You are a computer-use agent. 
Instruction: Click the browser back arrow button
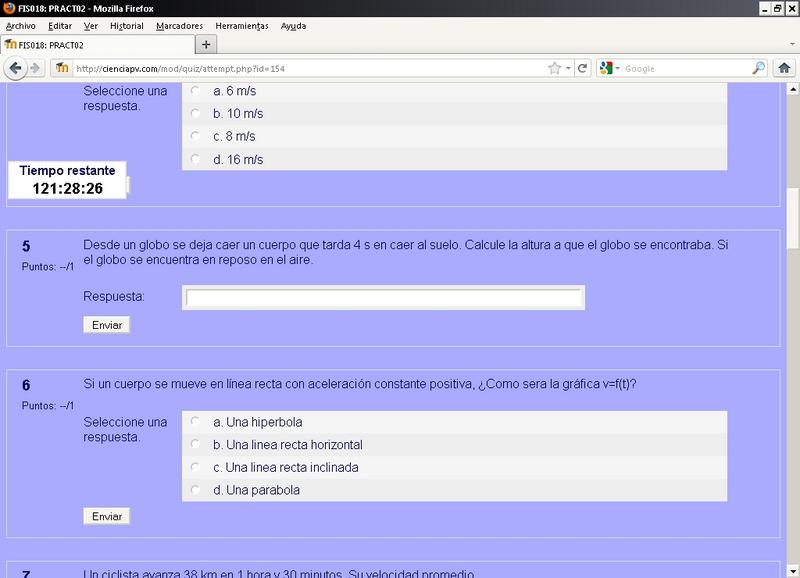tap(14, 68)
